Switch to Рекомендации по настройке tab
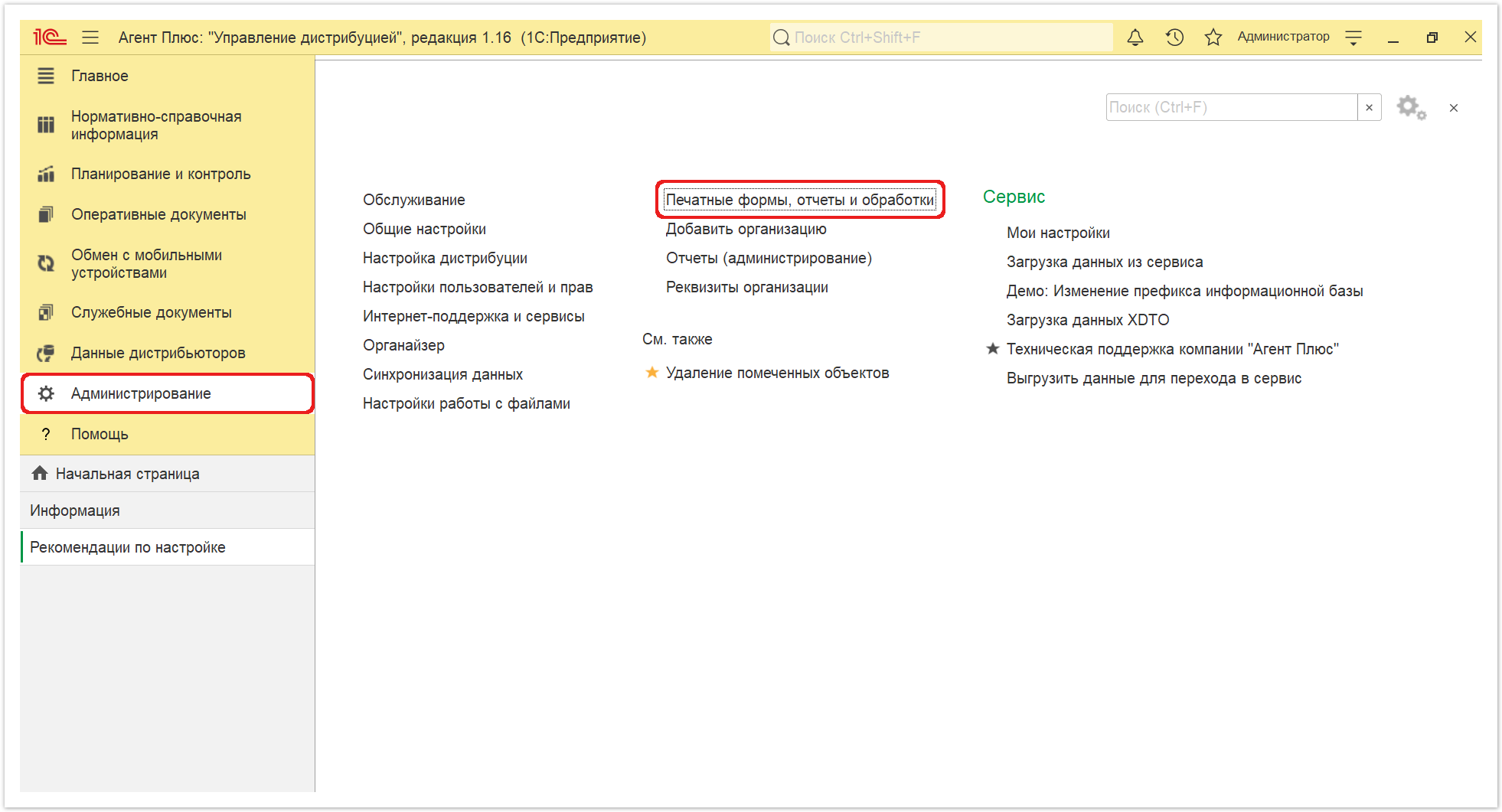The image size is (1502, 812). click(x=167, y=547)
